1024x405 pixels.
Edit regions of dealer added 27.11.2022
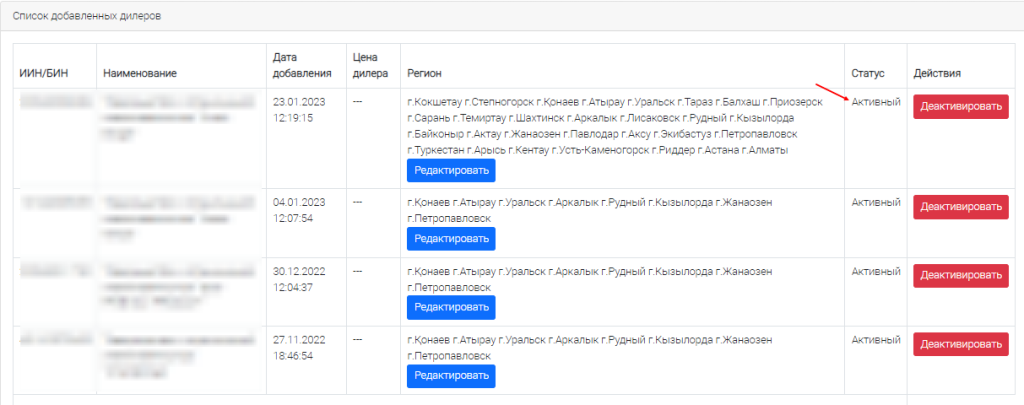(451, 376)
